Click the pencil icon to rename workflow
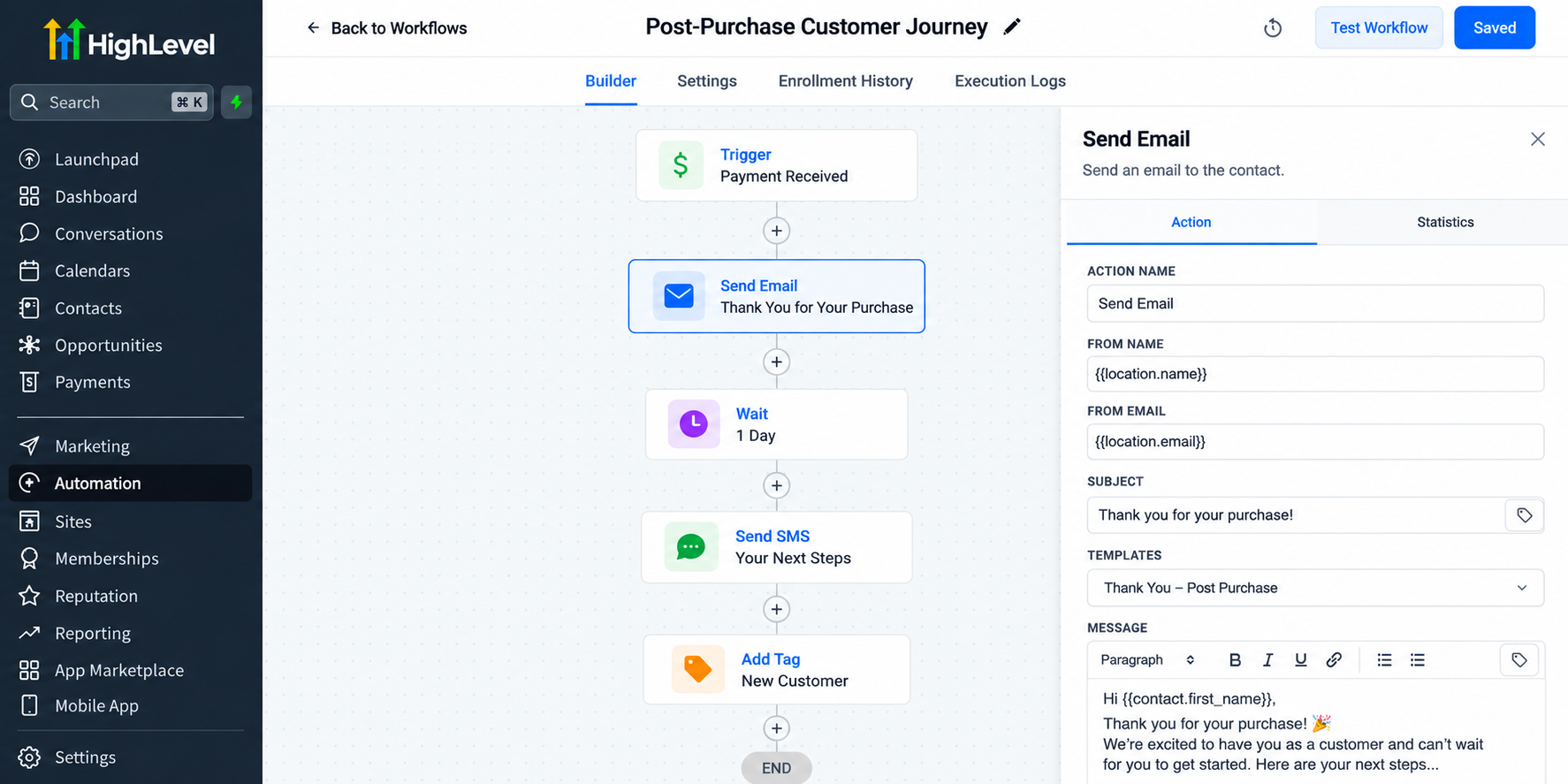This screenshot has width=1568, height=784. (1012, 27)
